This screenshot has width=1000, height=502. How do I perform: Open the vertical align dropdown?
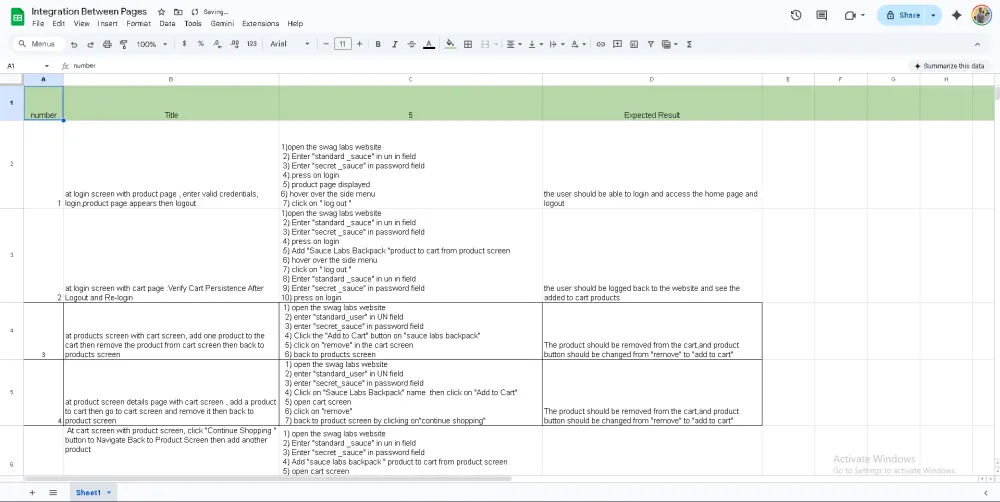click(x=535, y=44)
